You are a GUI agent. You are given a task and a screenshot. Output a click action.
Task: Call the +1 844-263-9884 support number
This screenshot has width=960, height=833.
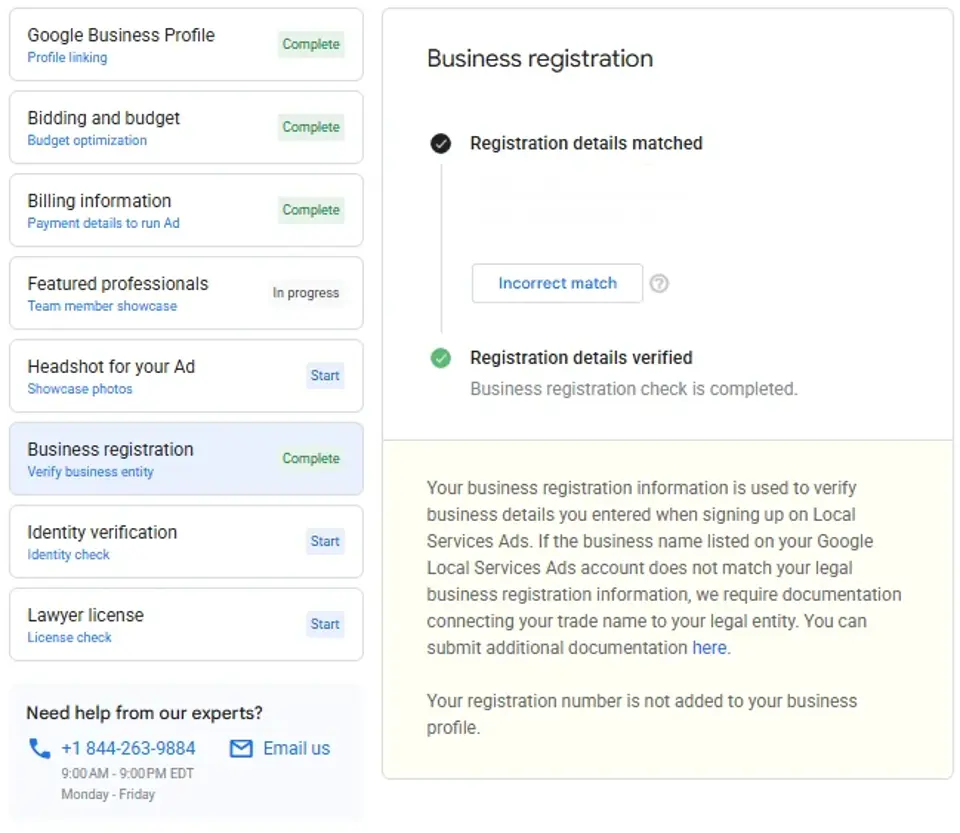pos(128,748)
